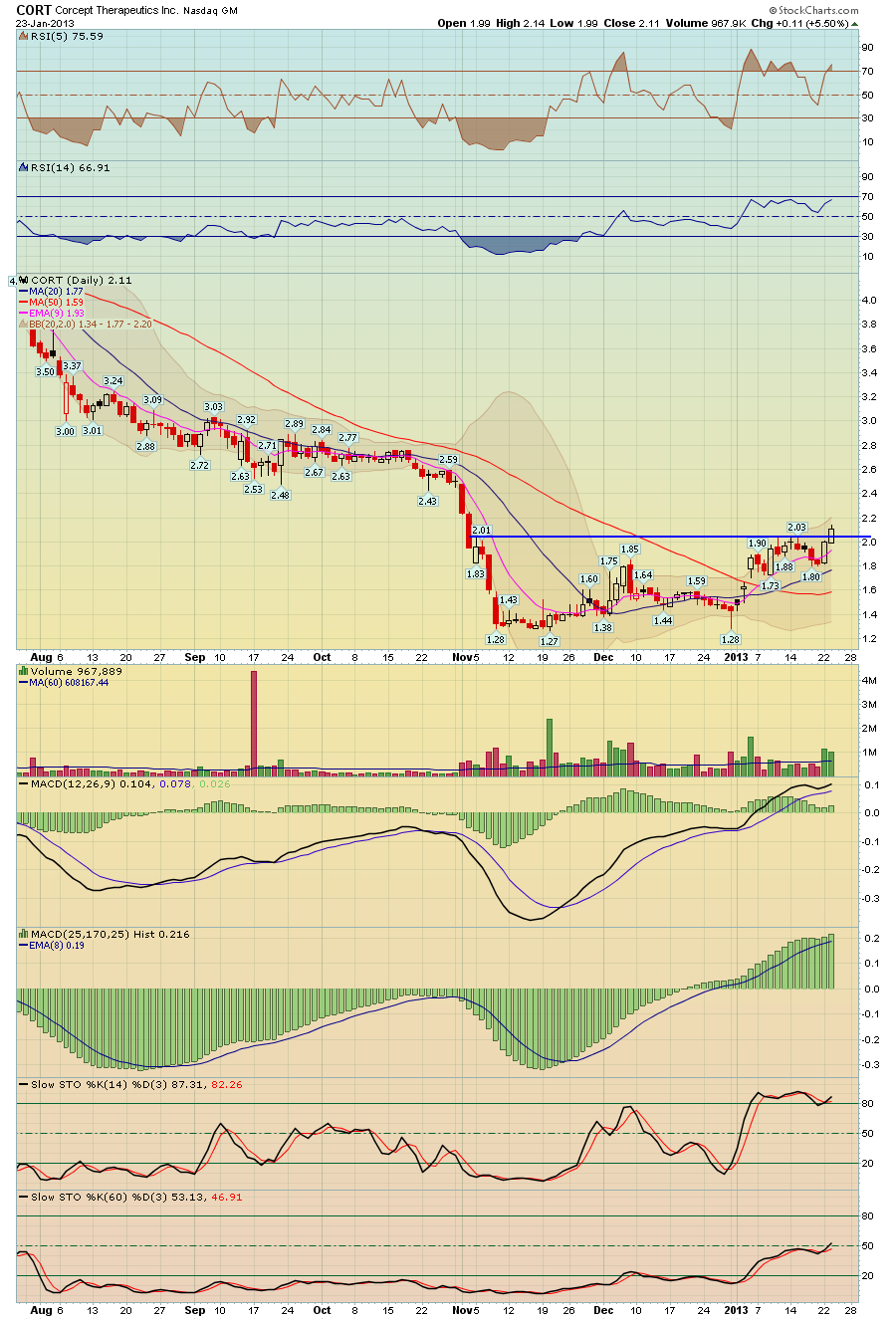Click the Chg +0.11 (+5.50%) value
Viewport: 896px width, 1320px height.
(801, 23)
